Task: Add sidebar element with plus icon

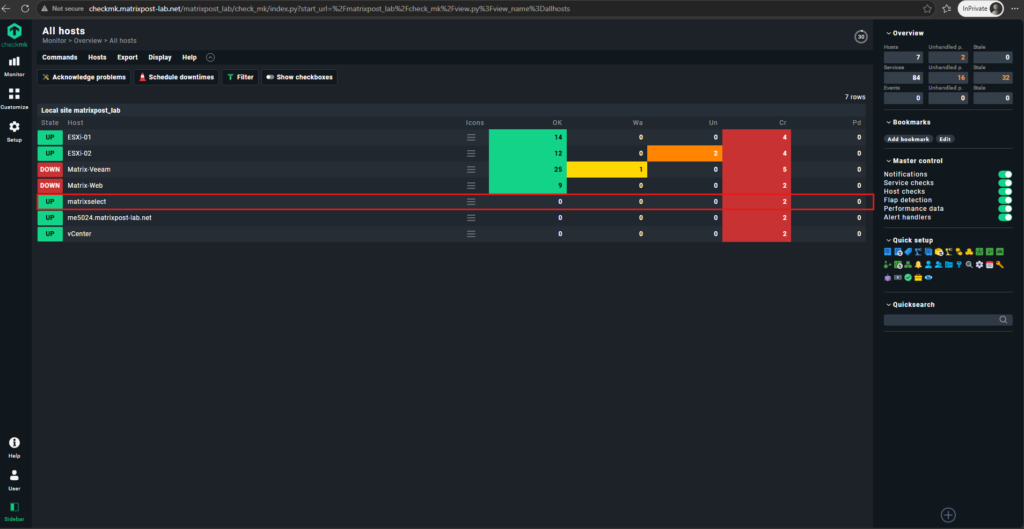Action: (948, 515)
